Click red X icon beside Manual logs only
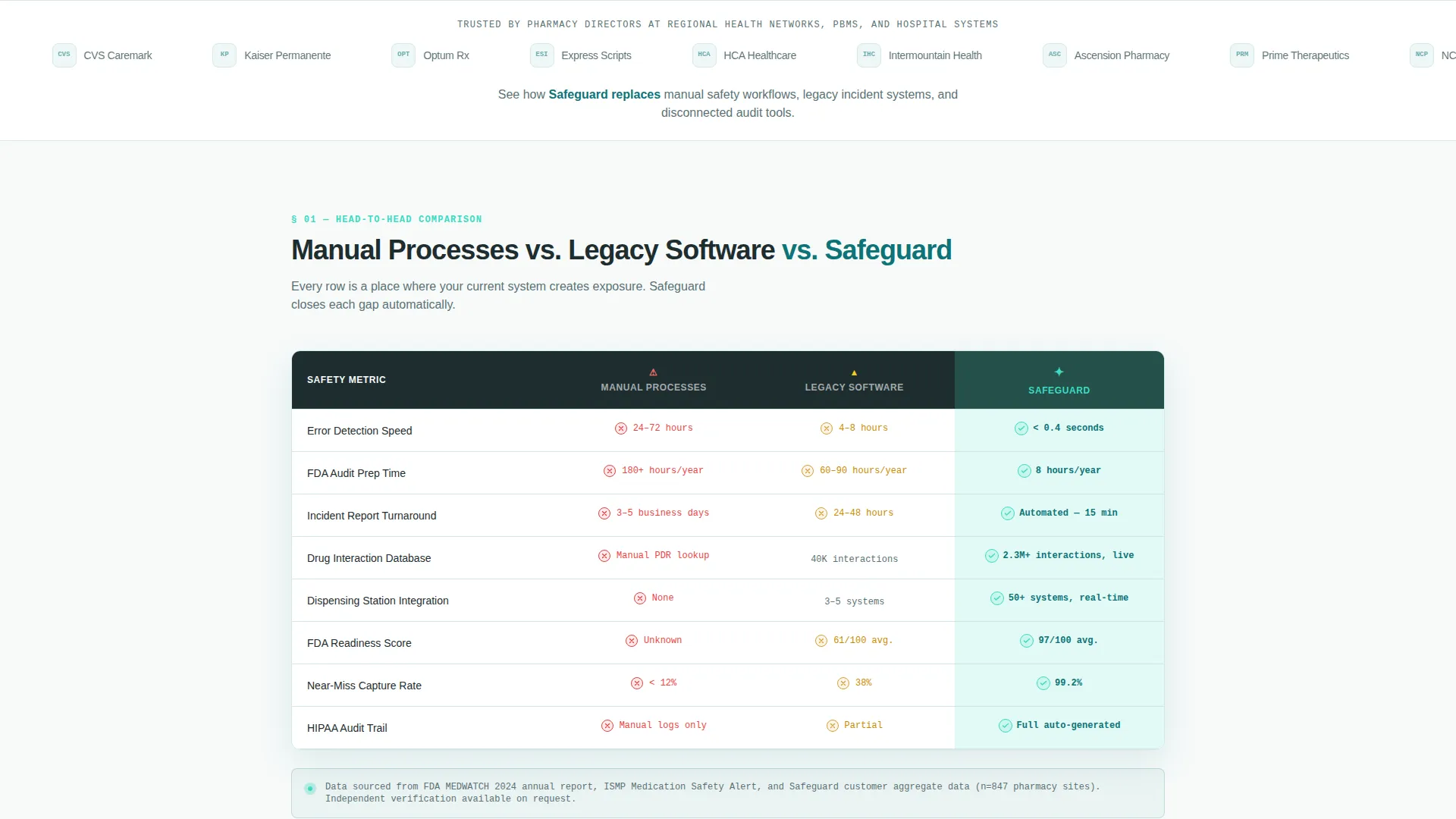The width and height of the screenshot is (1456, 819). tap(607, 726)
